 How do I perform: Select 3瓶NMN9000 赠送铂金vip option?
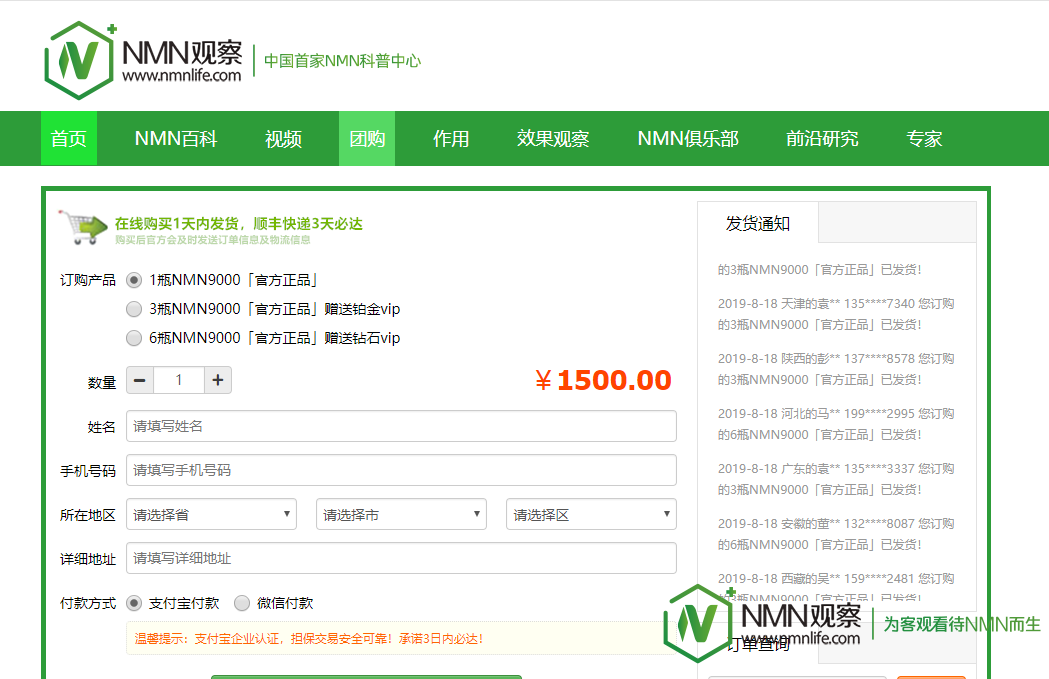(x=134, y=309)
